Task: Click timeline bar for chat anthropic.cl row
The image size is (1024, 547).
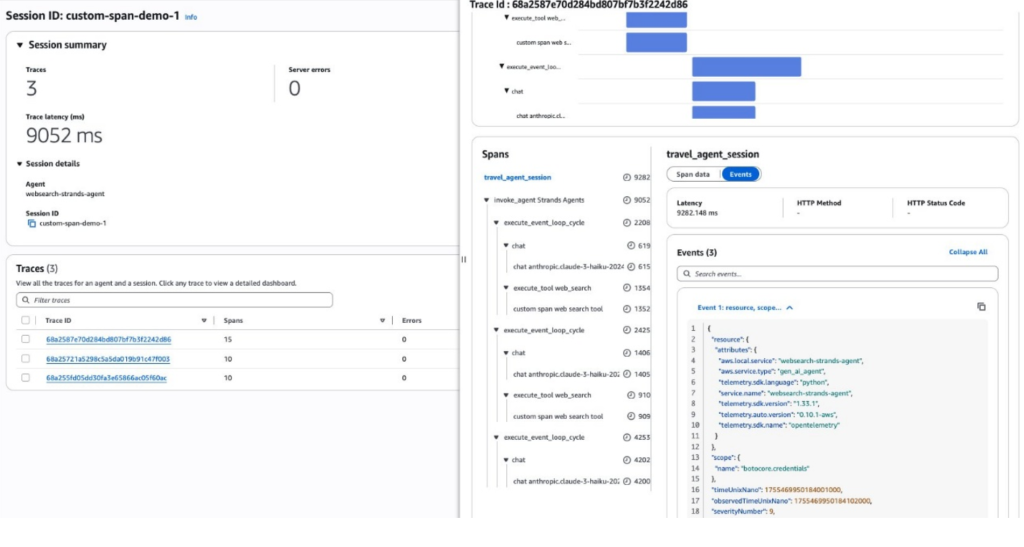Action: 724,112
